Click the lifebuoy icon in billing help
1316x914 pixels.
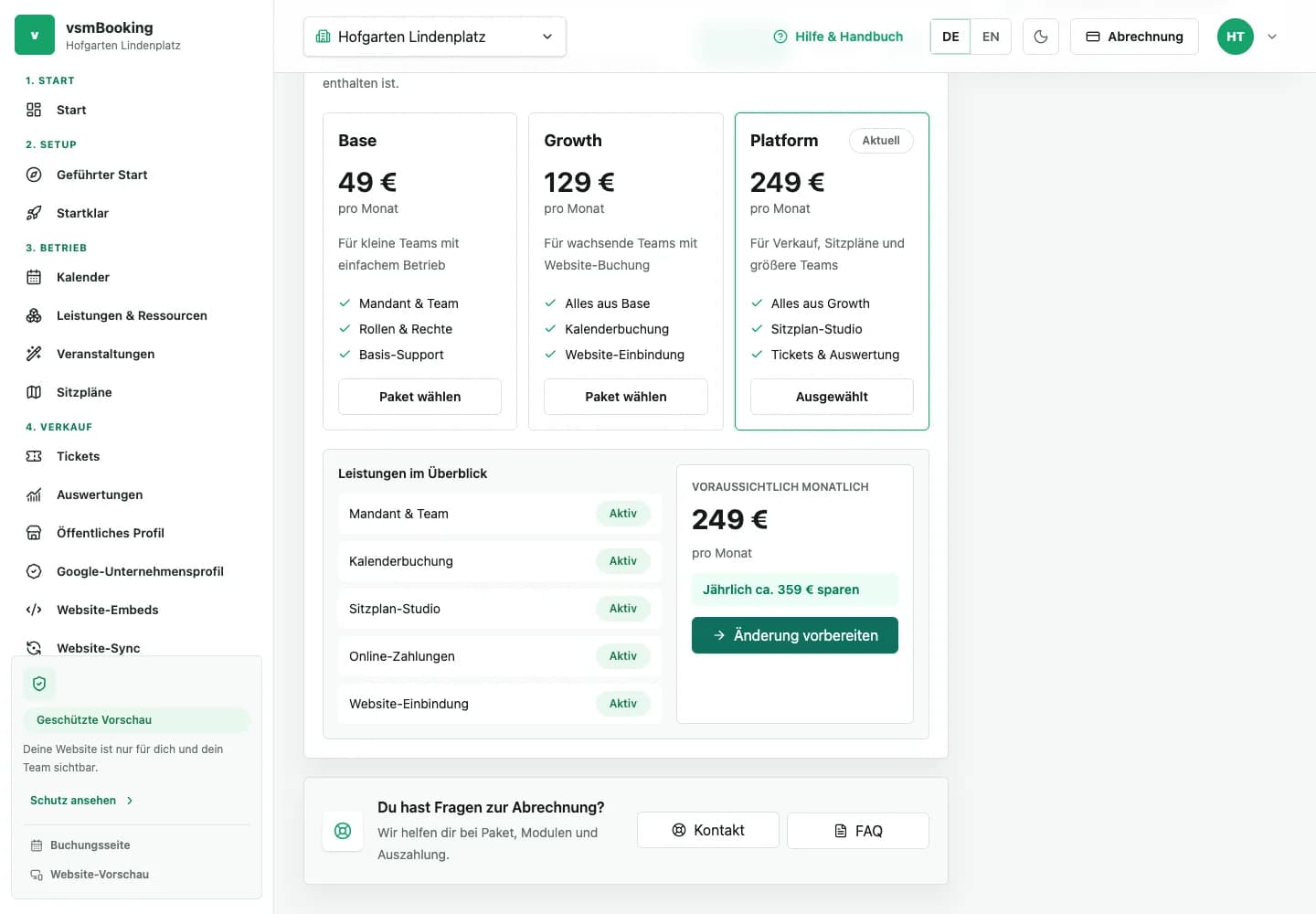click(343, 831)
